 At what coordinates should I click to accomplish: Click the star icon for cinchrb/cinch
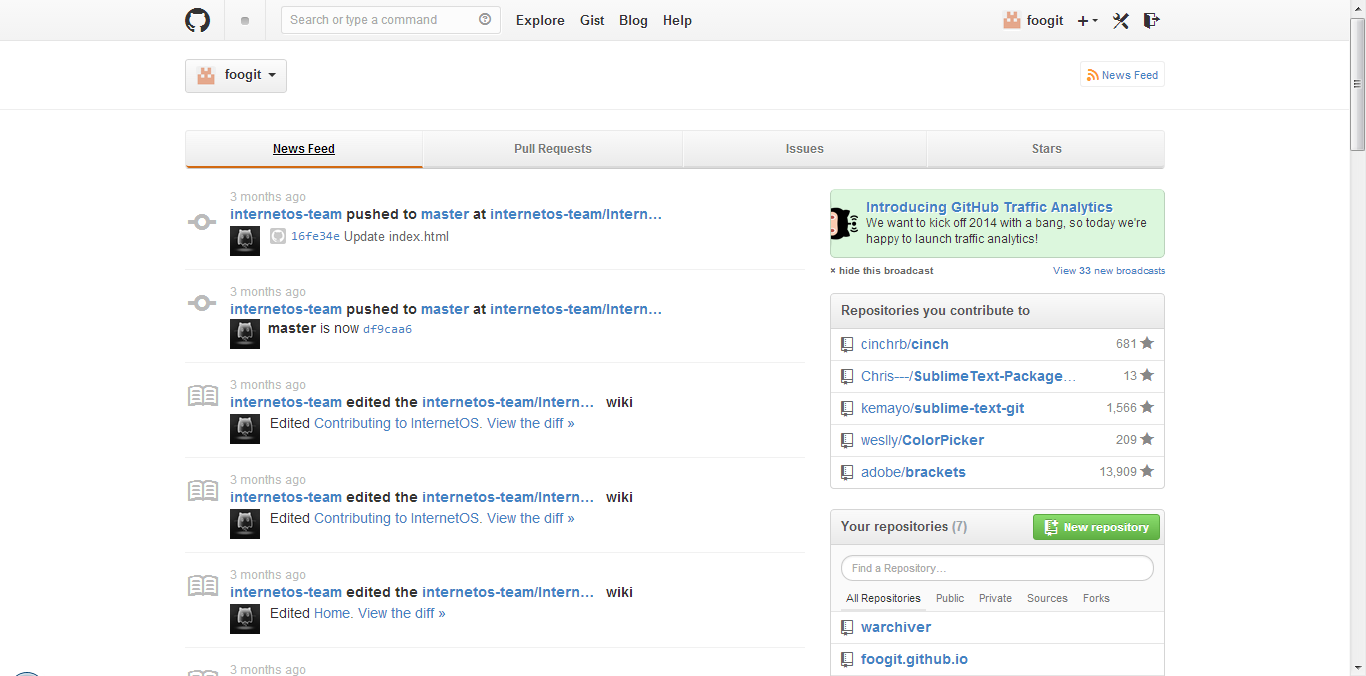pos(1147,343)
